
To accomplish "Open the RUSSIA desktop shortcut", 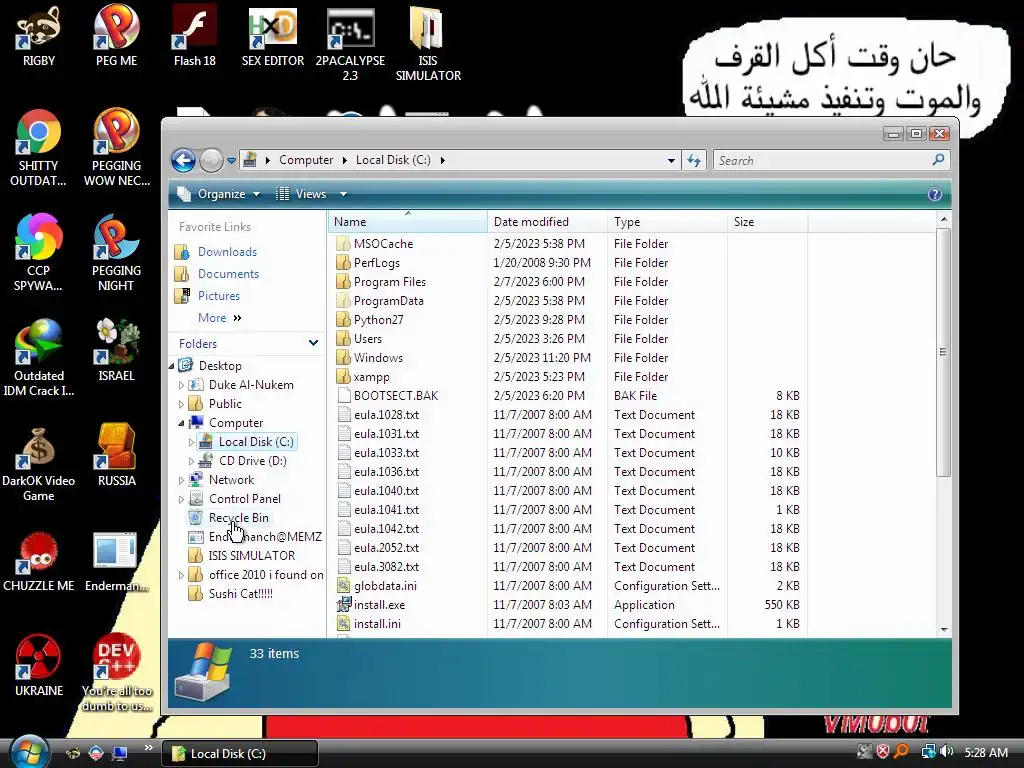I will 116,455.
